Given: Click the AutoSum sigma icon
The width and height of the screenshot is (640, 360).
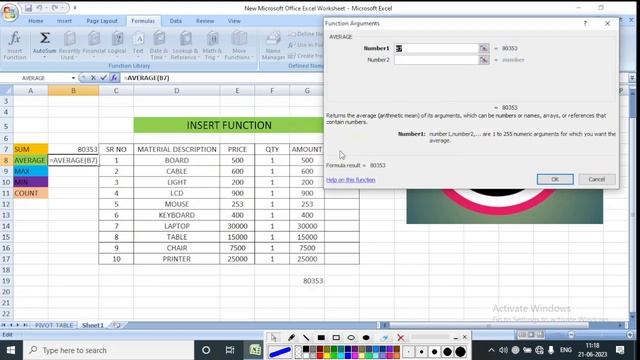Looking at the screenshot, I should 44,38.
